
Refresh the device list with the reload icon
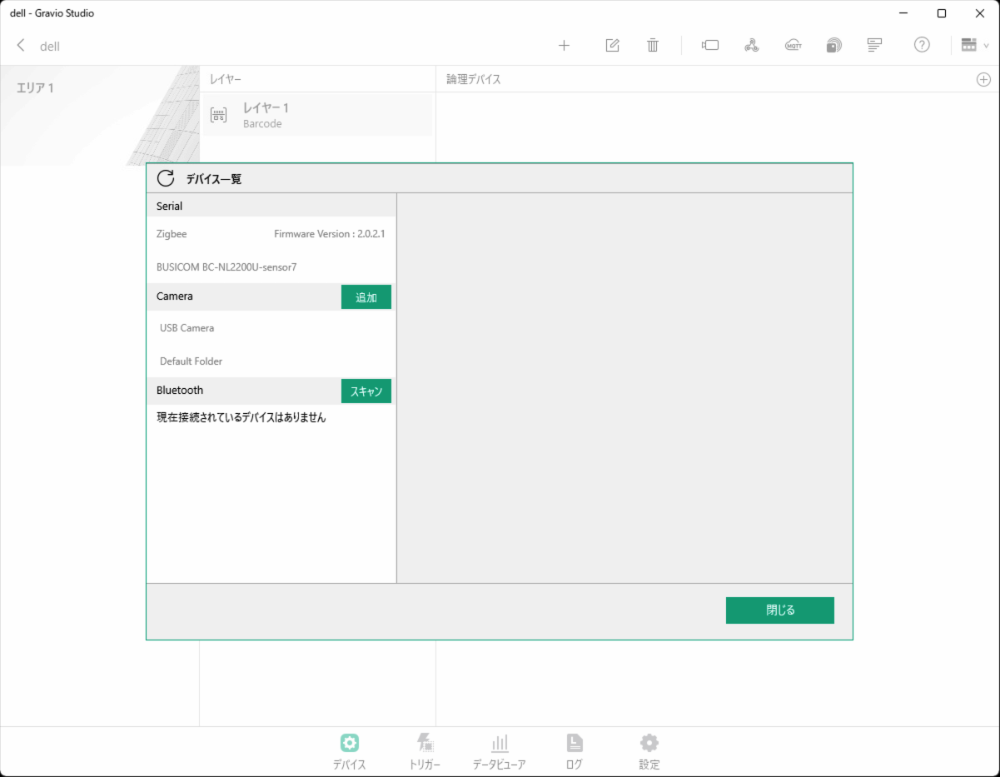point(164,178)
